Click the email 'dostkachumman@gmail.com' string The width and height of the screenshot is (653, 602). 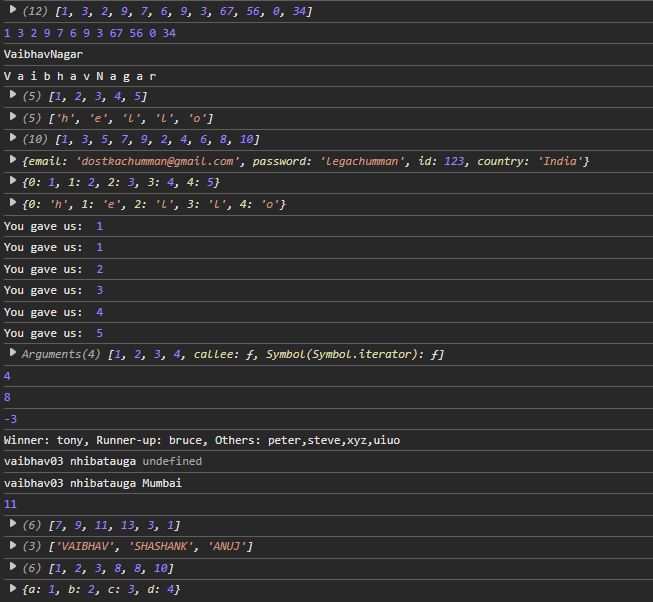pyautogui.click(x=158, y=162)
